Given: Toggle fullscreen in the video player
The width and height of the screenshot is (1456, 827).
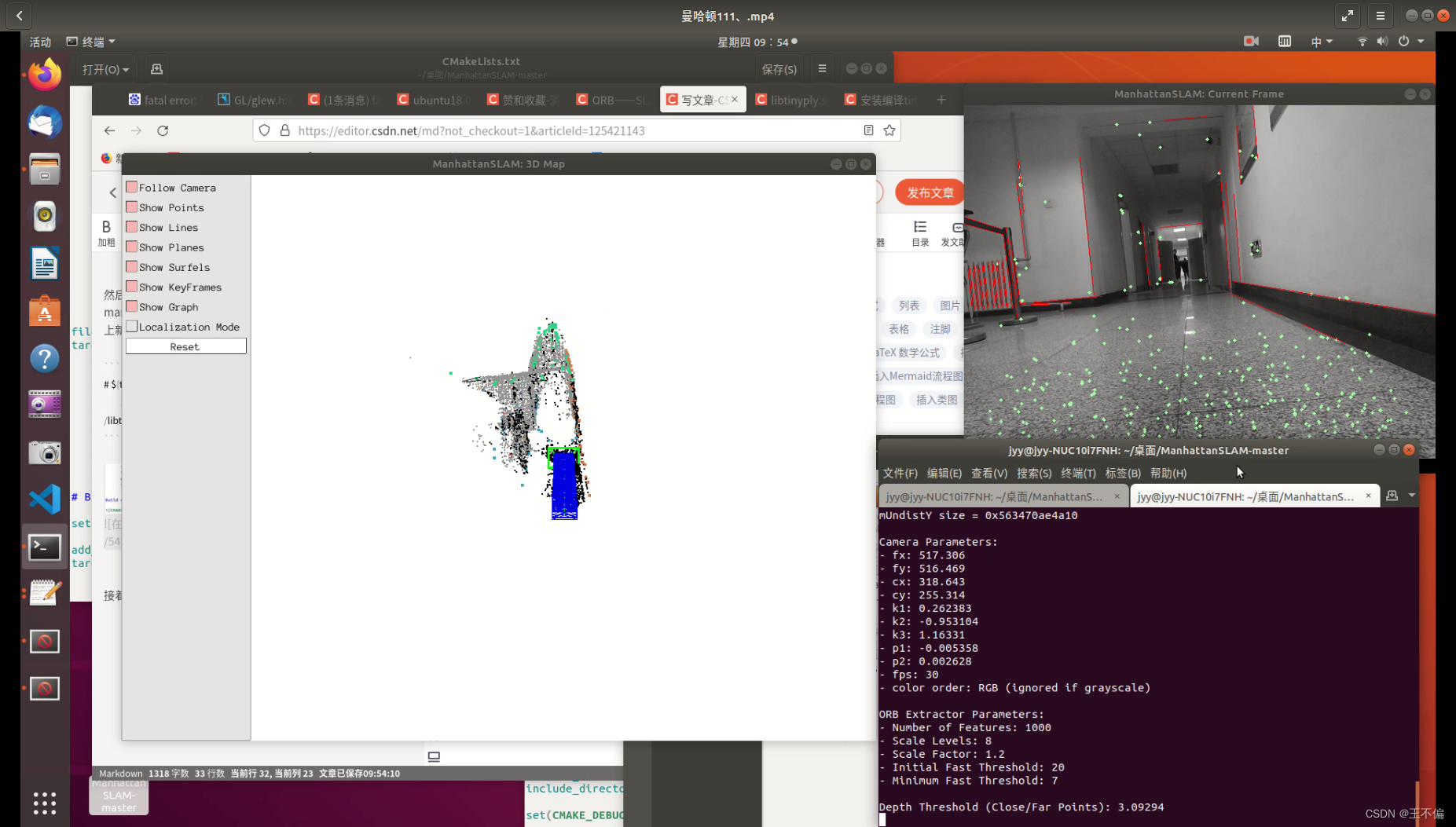Looking at the screenshot, I should pos(1348,15).
